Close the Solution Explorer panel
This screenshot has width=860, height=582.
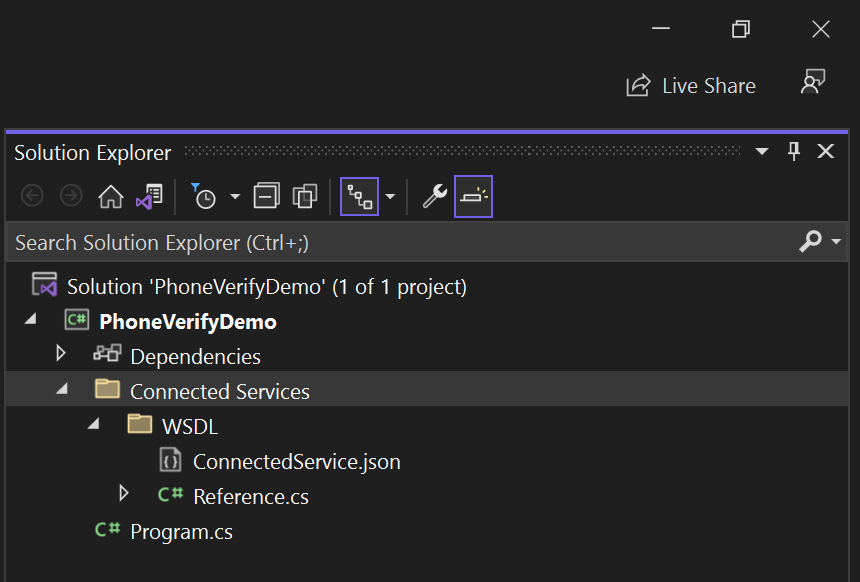[826, 152]
